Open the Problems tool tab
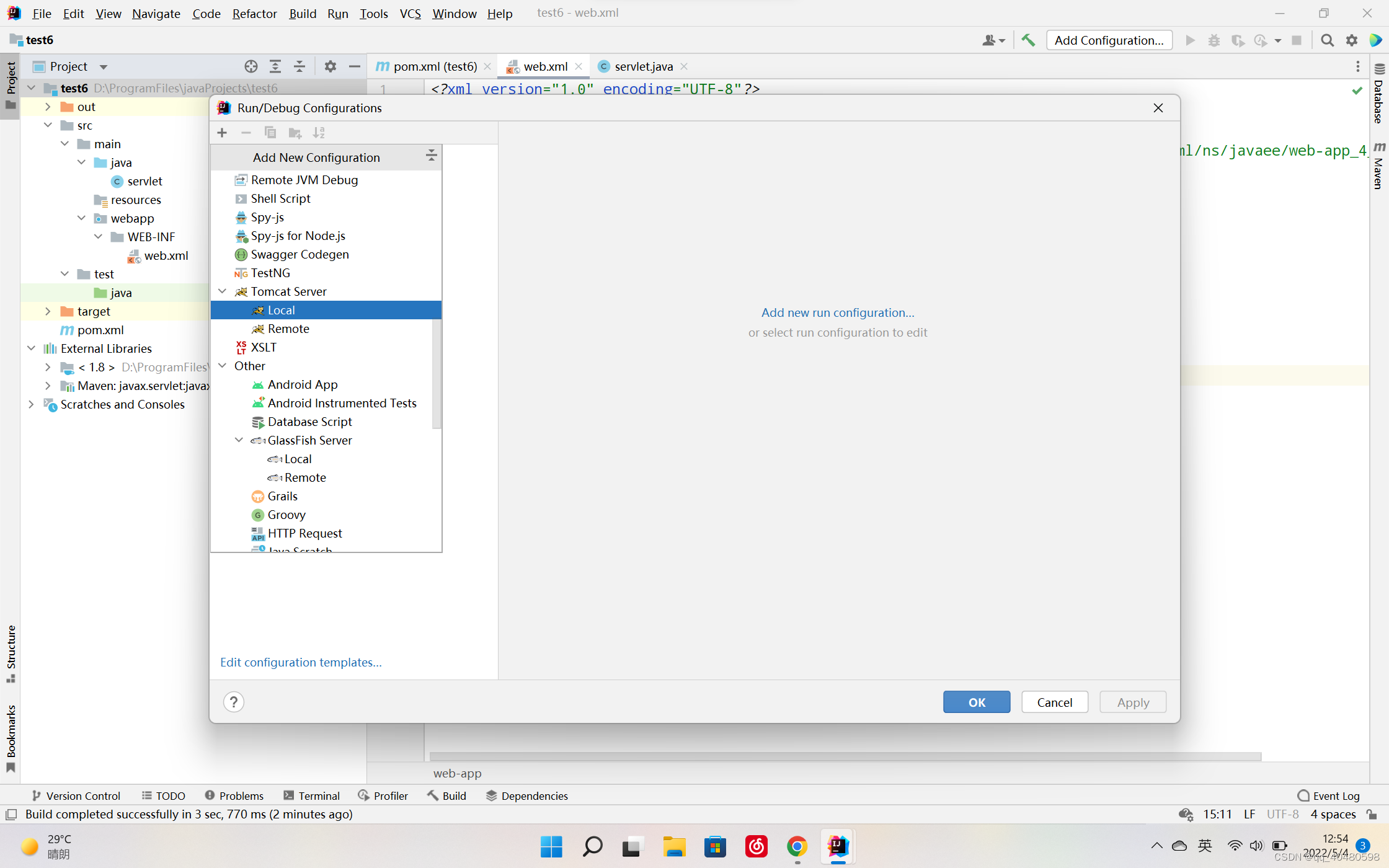 pos(234,795)
